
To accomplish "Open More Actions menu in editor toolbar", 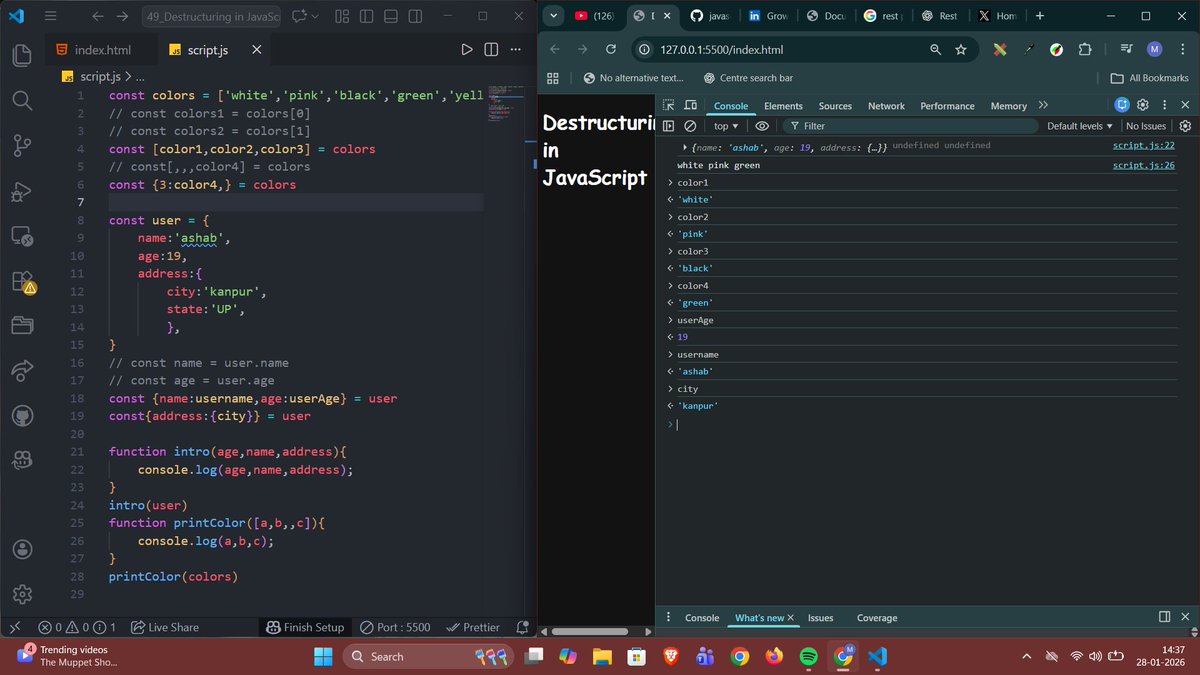I will click(x=516, y=50).
